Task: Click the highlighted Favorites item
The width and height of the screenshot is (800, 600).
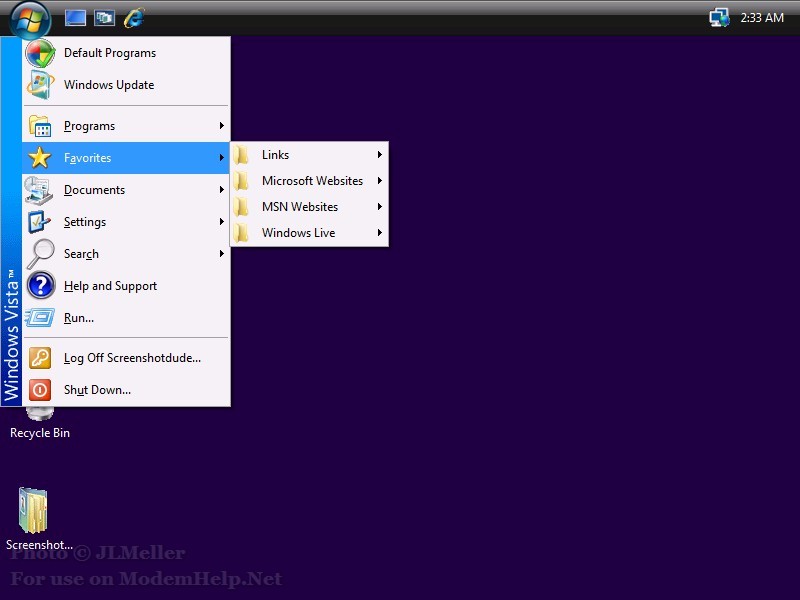Action: point(126,158)
